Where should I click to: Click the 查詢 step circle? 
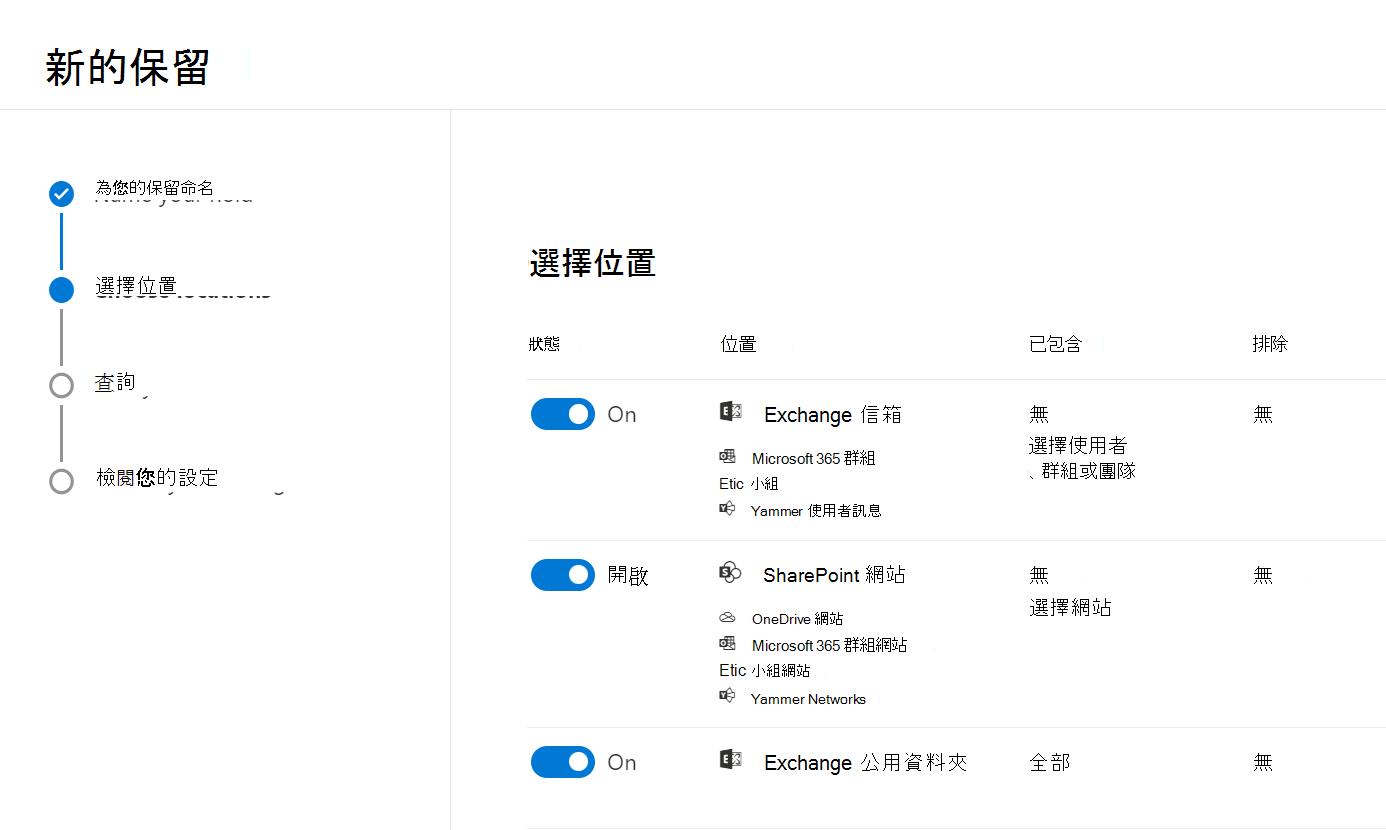pos(61,385)
